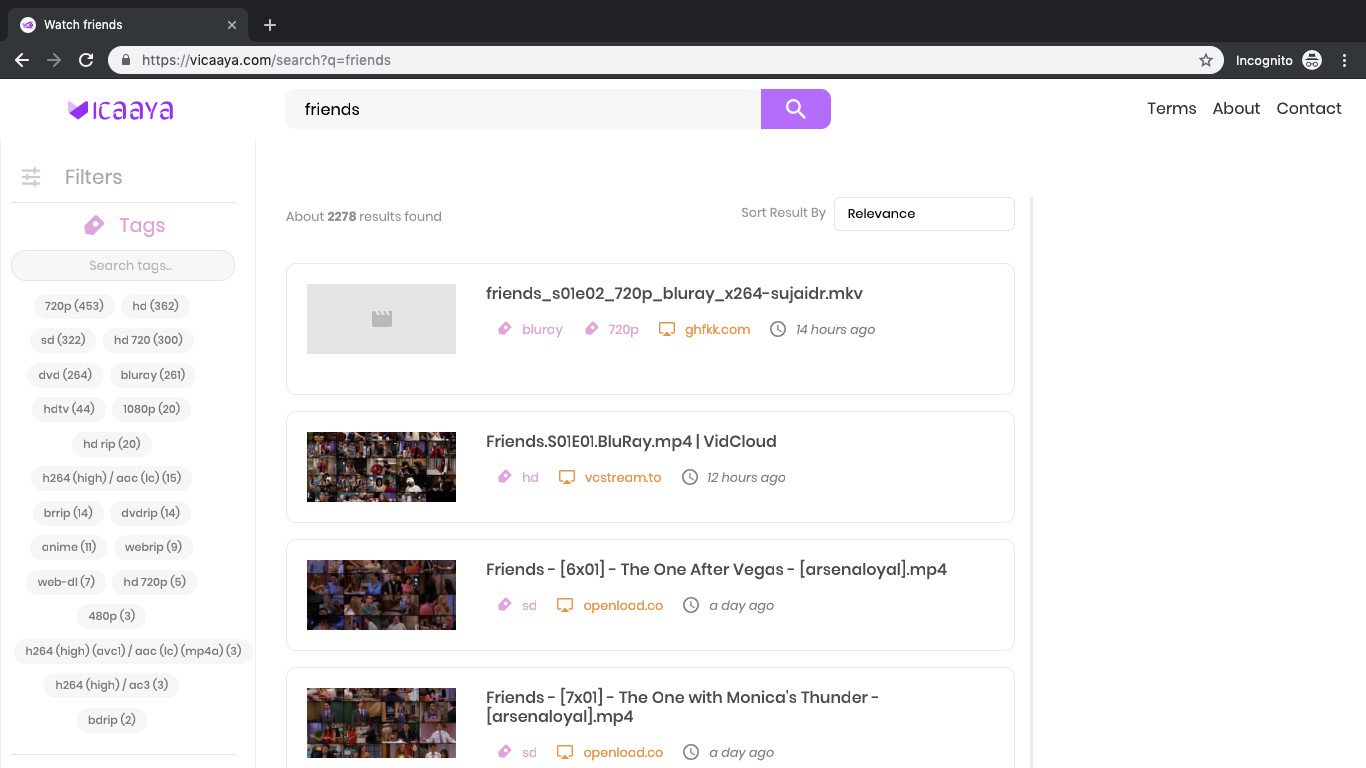Click the vcstream.to host link

pyautogui.click(x=623, y=477)
